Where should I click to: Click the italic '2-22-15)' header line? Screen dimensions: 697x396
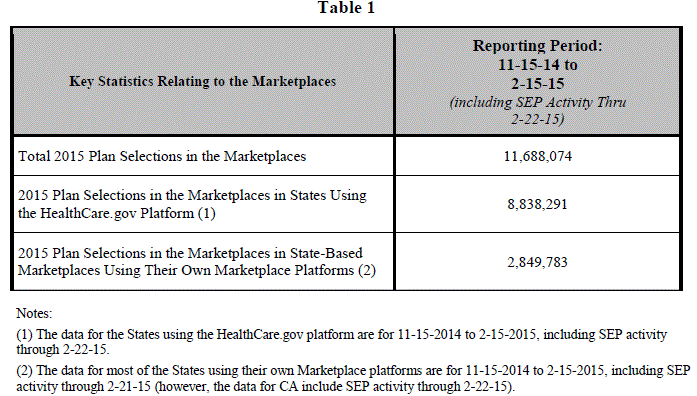tap(537, 119)
